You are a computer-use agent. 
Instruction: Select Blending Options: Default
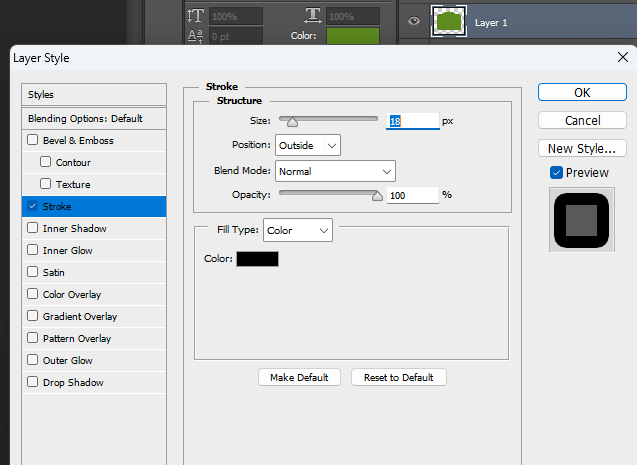click(94, 119)
